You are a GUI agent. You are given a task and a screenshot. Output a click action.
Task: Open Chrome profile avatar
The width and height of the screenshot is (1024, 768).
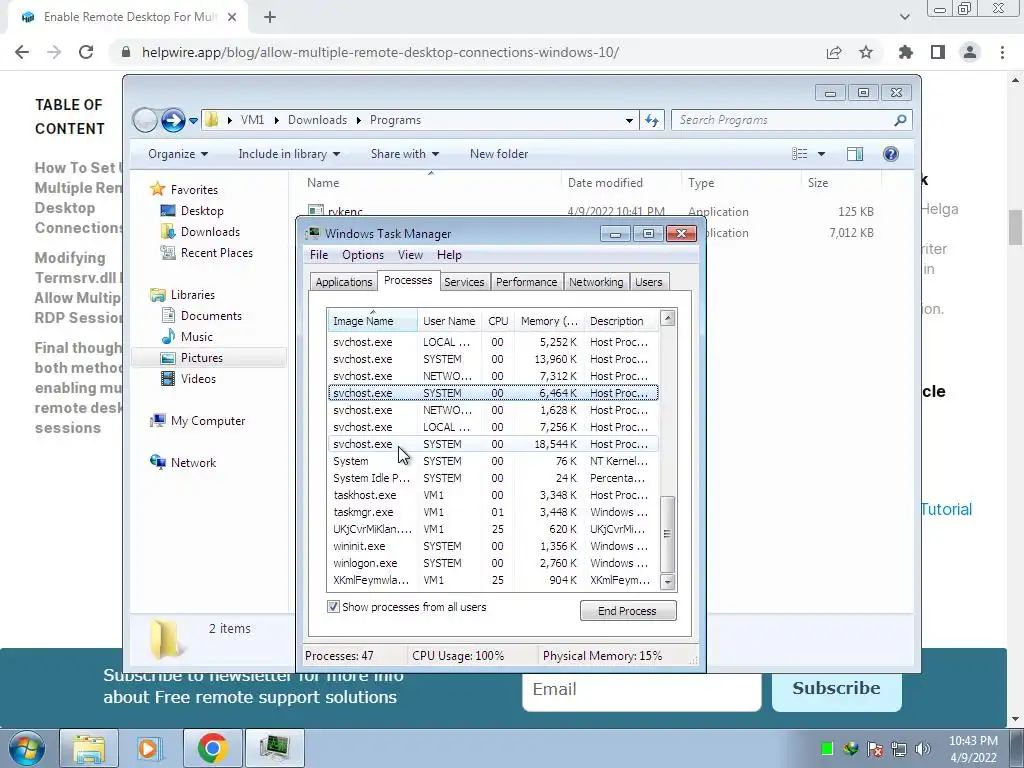click(x=970, y=52)
